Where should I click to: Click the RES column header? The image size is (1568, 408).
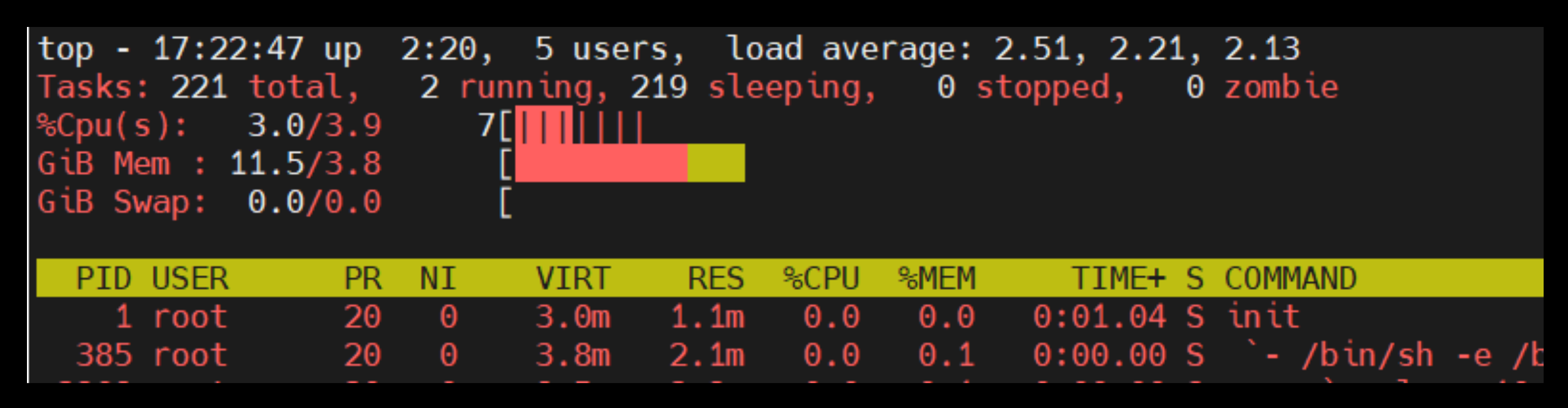[715, 278]
